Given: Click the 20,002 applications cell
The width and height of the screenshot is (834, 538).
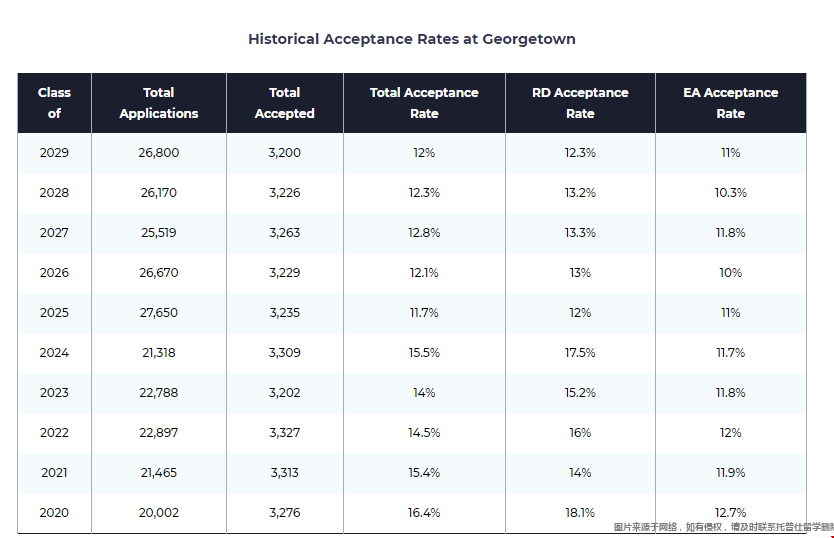Looking at the screenshot, I should pos(159,513).
